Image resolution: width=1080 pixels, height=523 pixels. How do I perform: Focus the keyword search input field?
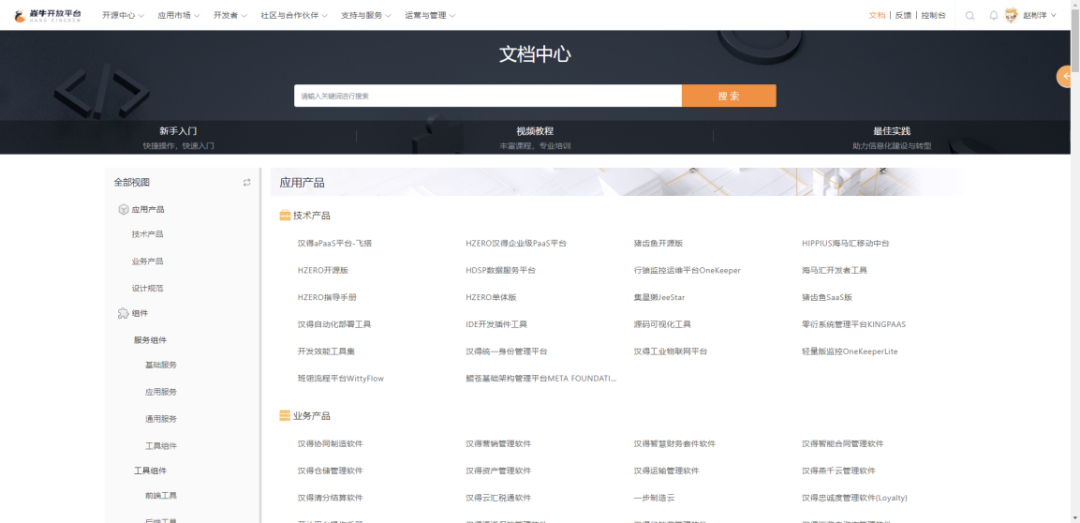pos(488,96)
